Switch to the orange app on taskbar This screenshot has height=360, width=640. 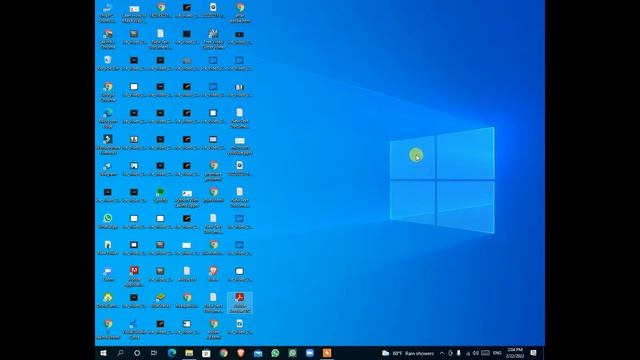tap(327, 353)
